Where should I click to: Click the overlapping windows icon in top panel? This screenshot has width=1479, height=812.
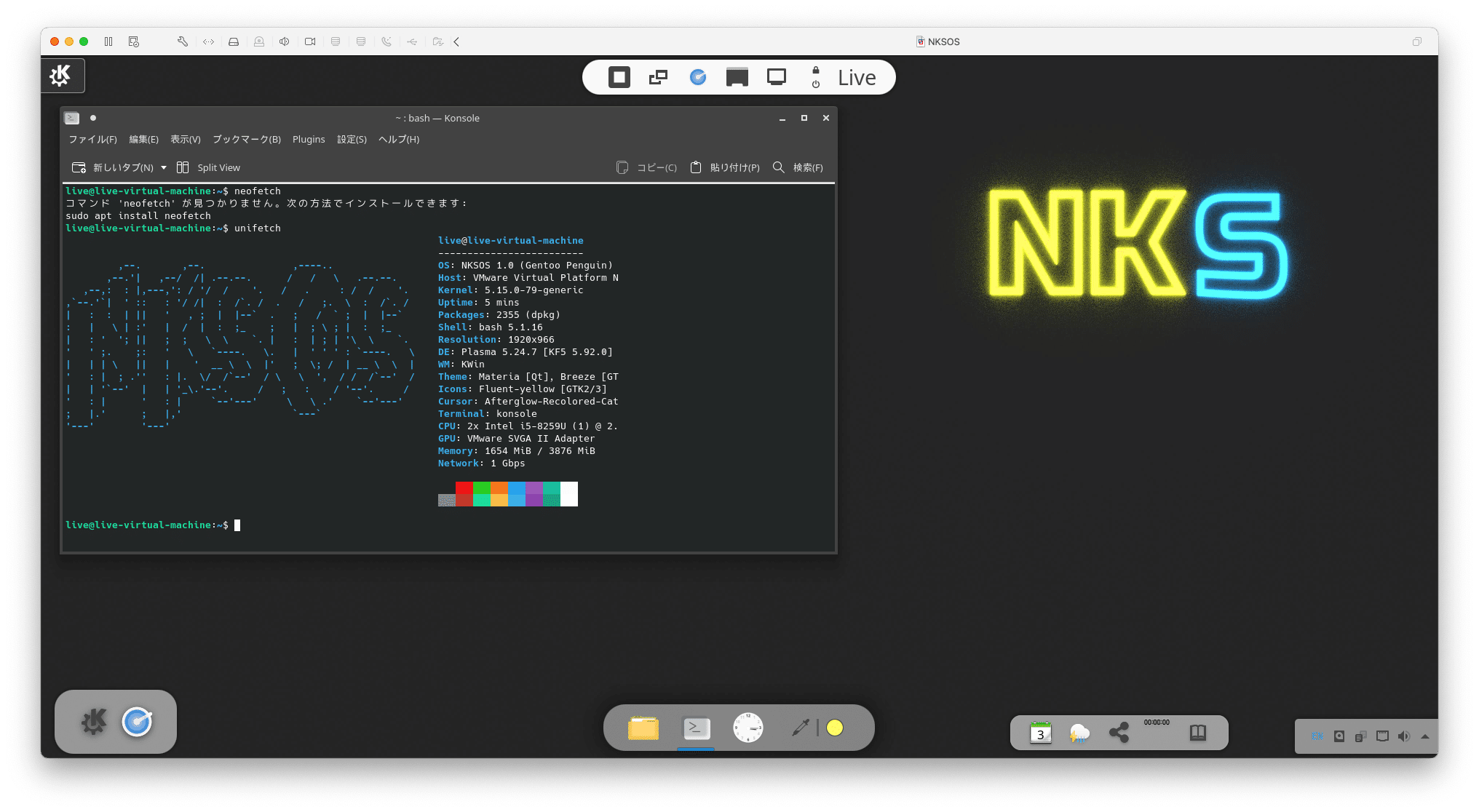tap(658, 77)
